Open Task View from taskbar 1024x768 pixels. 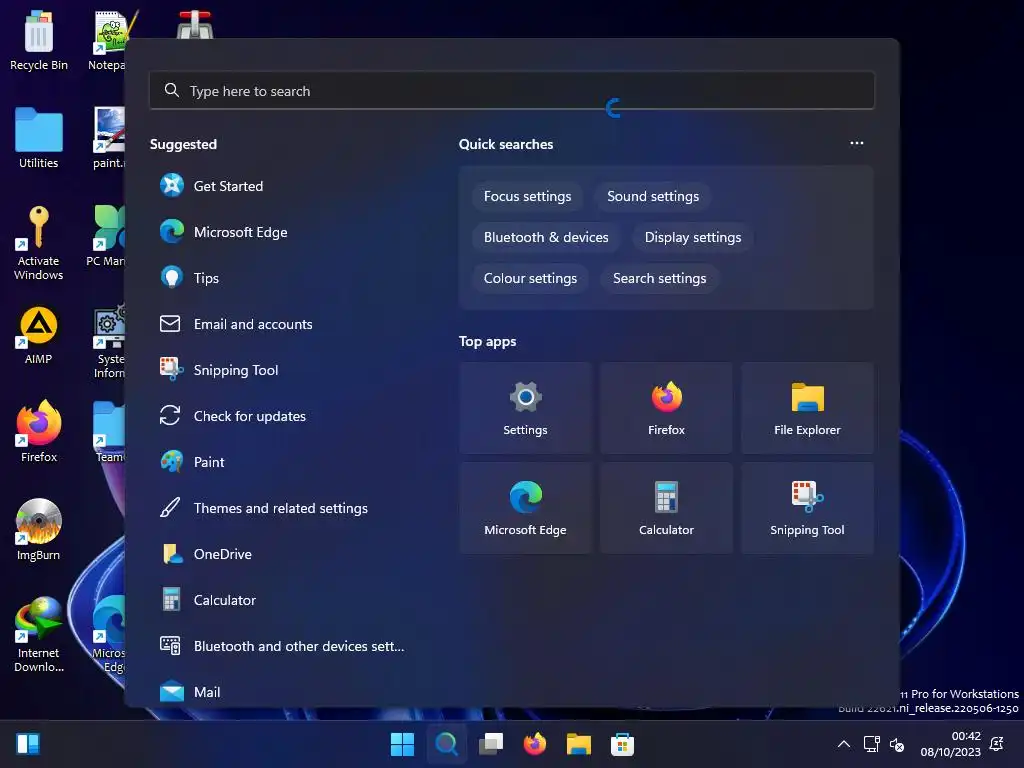pos(491,744)
